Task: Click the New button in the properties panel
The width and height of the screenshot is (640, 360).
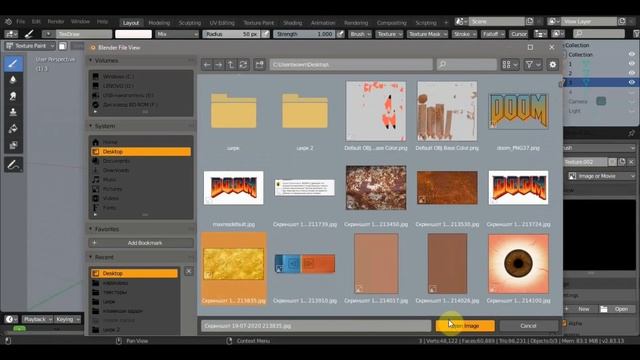Action: (x=580, y=309)
